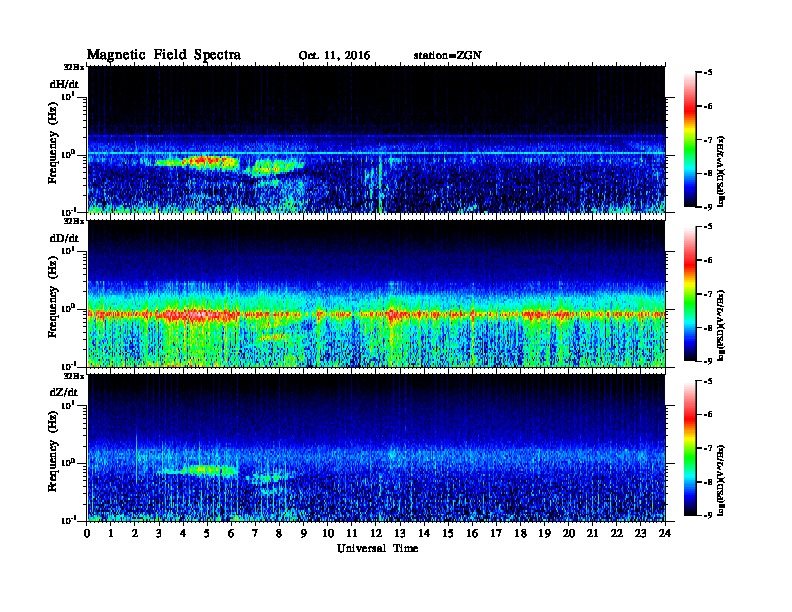Click hour tick "20" on the time axis
792x612 pixels.
pyautogui.click(x=569, y=534)
